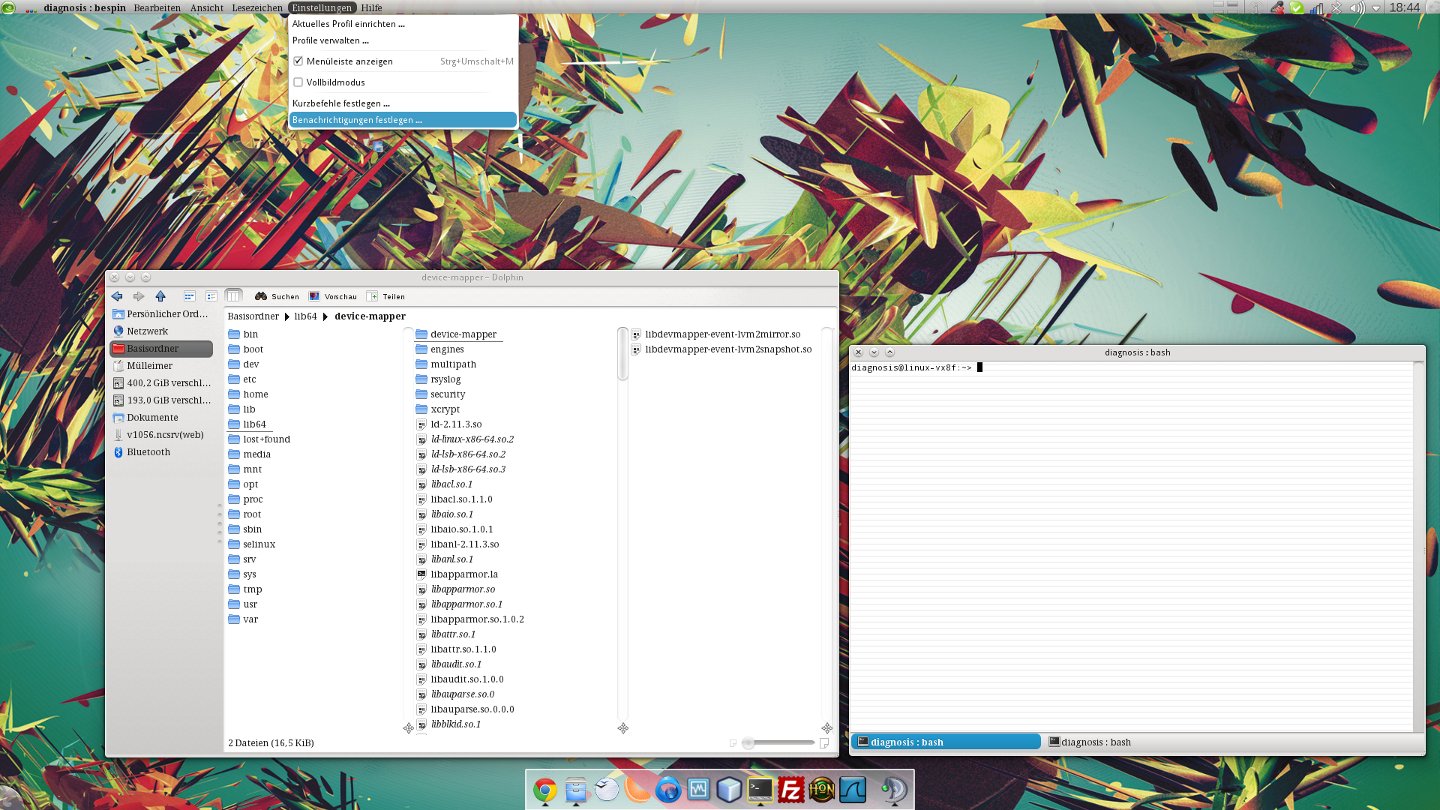This screenshot has height=810, width=1440.
Task: Adjust the Dolphin zoom slider in status bar
Action: point(780,743)
